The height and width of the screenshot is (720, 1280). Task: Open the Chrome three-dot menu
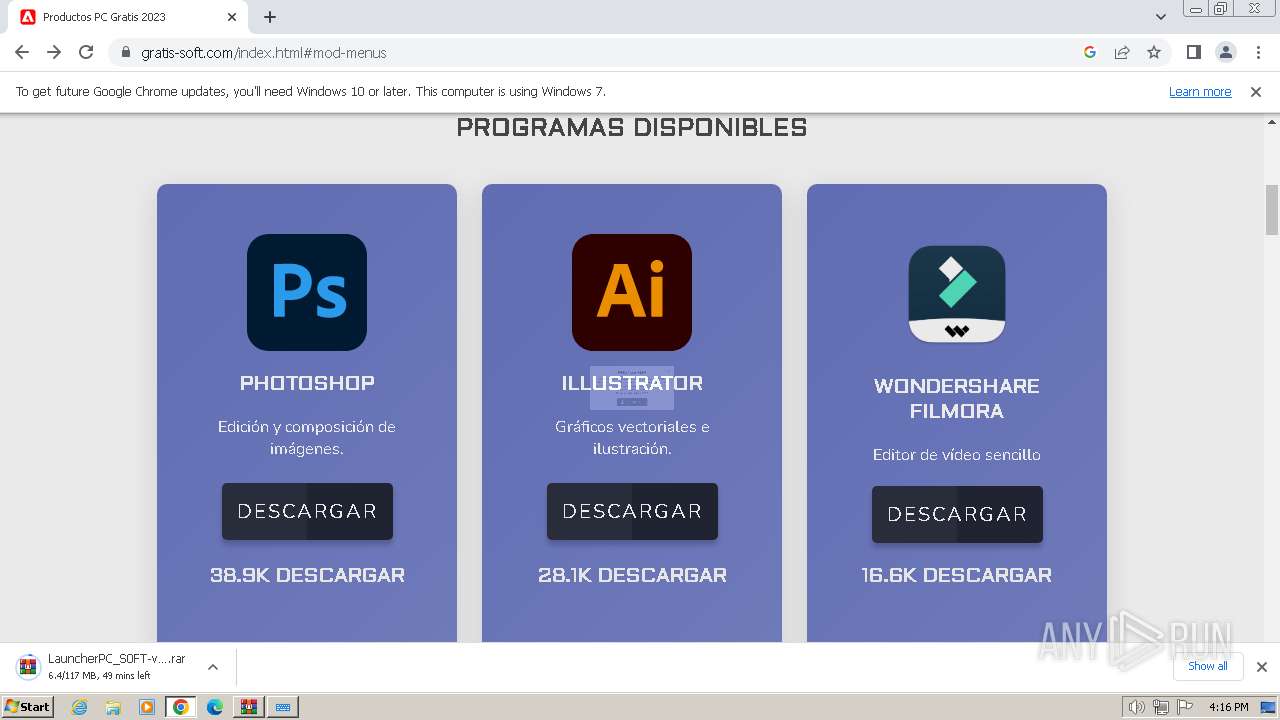pyautogui.click(x=1258, y=52)
